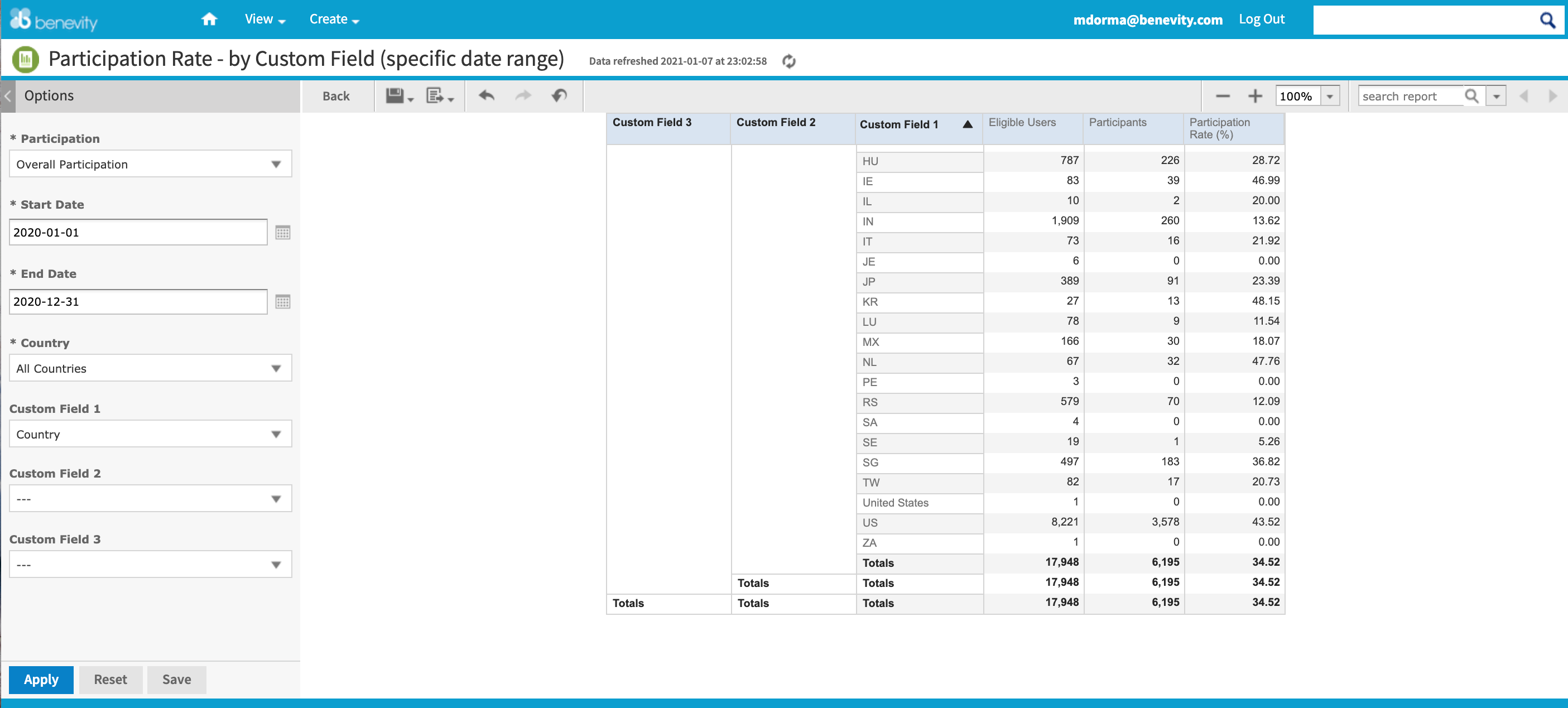Click the reset report icon
This screenshot has height=708, width=1568.
pyautogui.click(x=559, y=95)
